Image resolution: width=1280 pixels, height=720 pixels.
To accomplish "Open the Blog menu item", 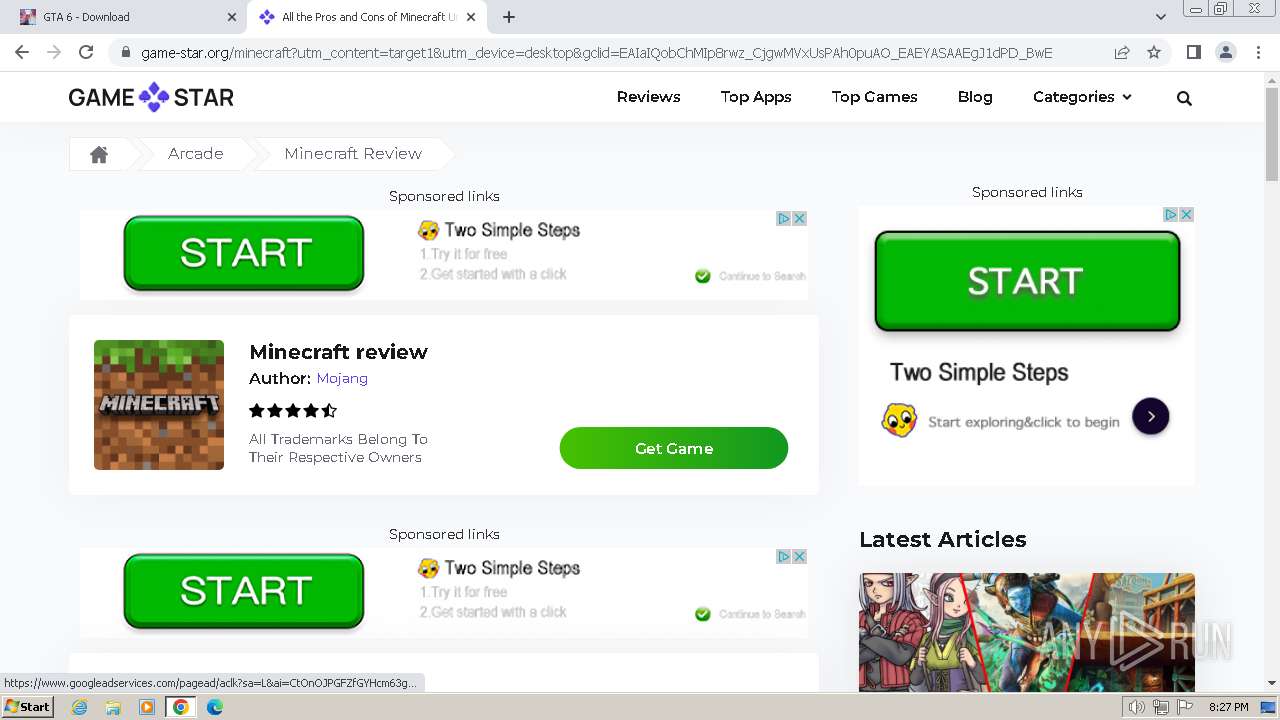I will (975, 97).
